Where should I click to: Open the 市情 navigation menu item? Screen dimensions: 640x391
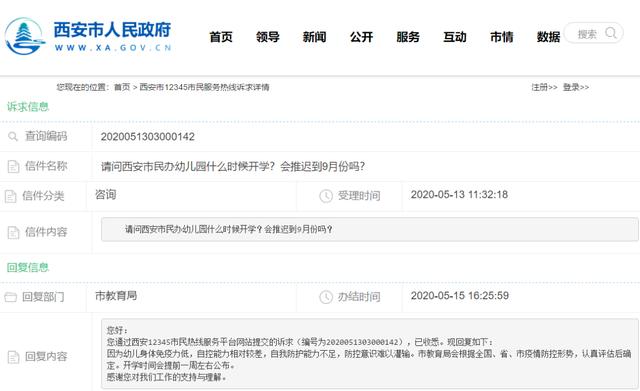pos(501,37)
